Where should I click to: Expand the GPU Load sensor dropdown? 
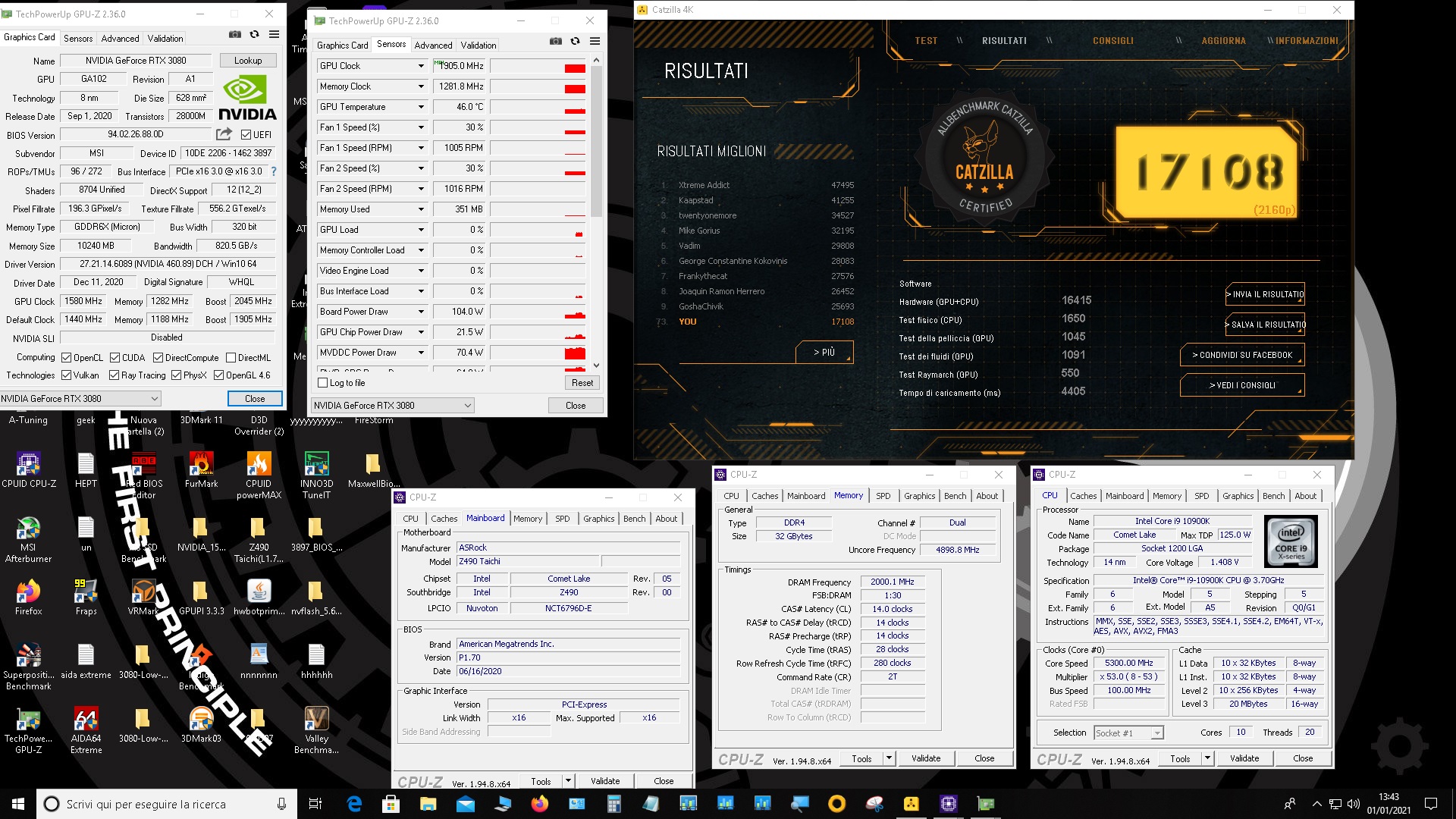point(421,230)
